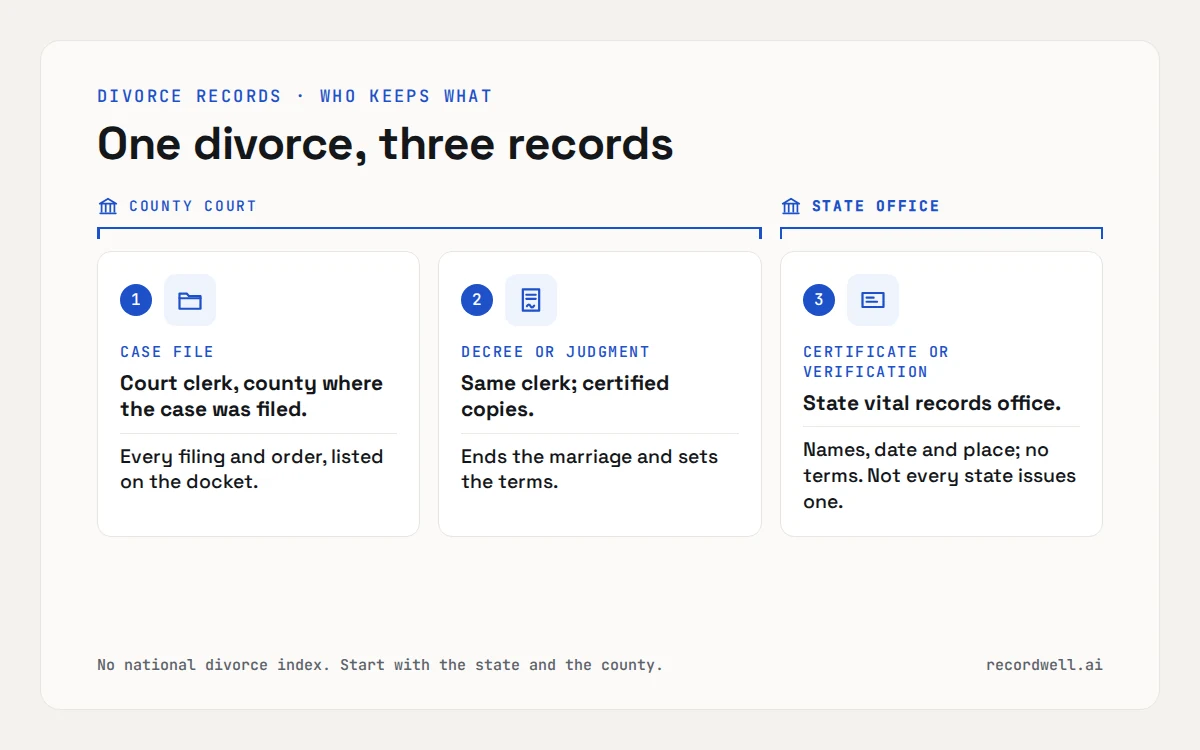Click the document icon on Decree card

tap(531, 300)
